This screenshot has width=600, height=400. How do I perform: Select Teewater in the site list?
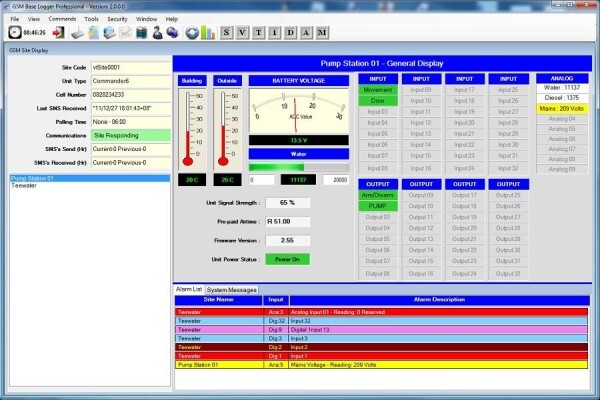click(90, 185)
